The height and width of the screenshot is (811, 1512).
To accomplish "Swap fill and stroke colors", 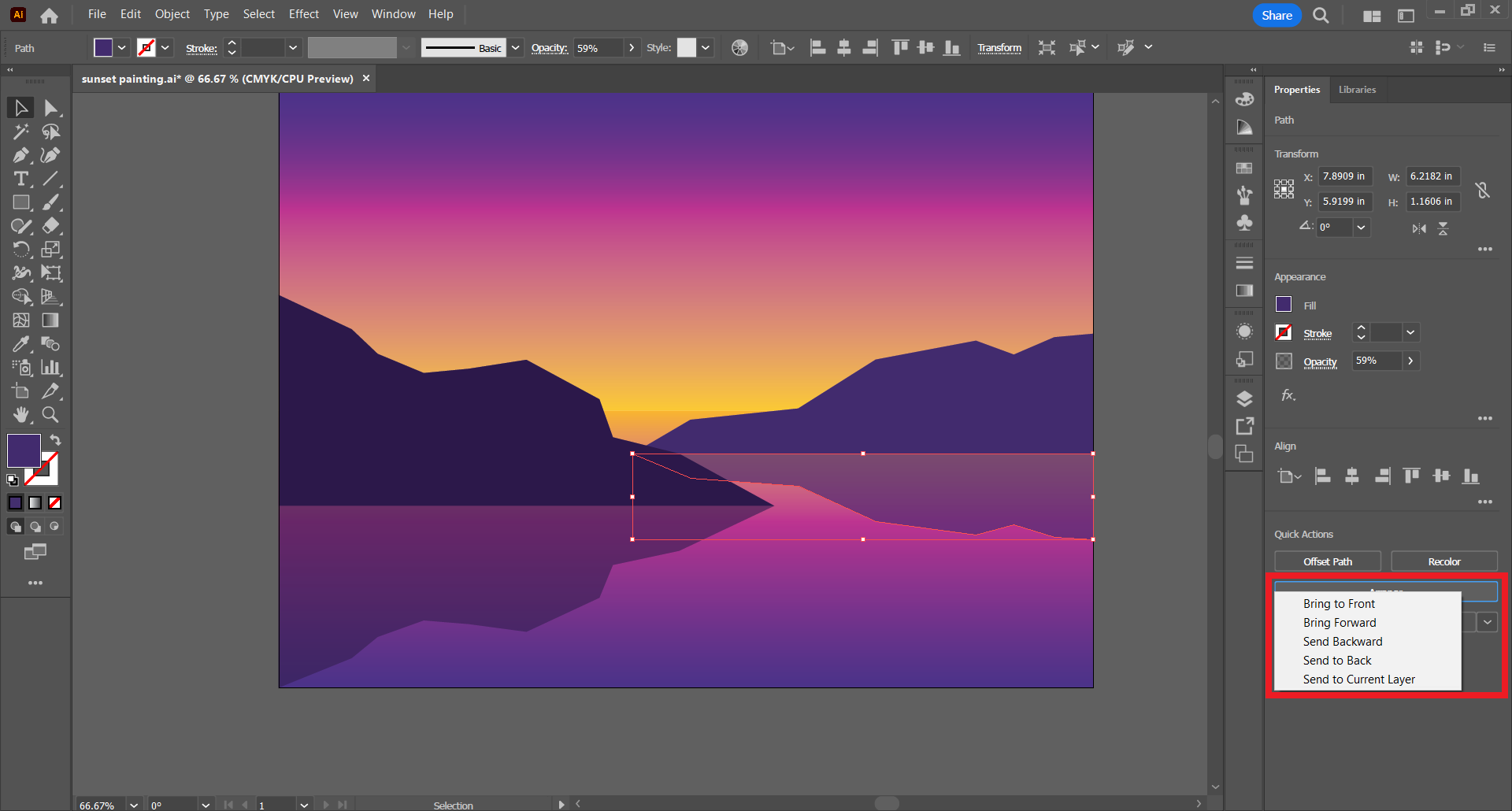I will click(x=55, y=440).
